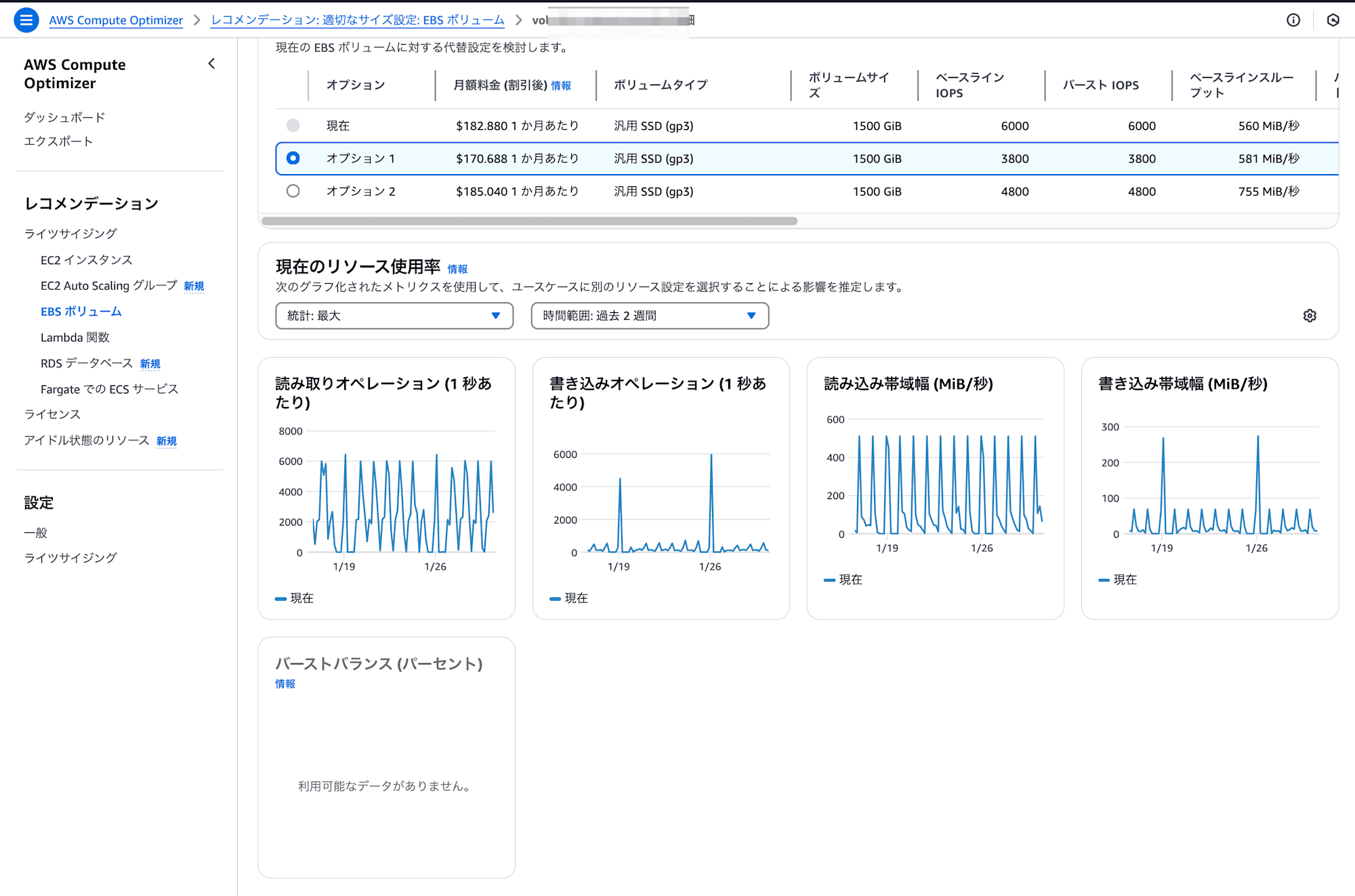
Task: Open RDS データベース recommendations
Action: point(87,364)
